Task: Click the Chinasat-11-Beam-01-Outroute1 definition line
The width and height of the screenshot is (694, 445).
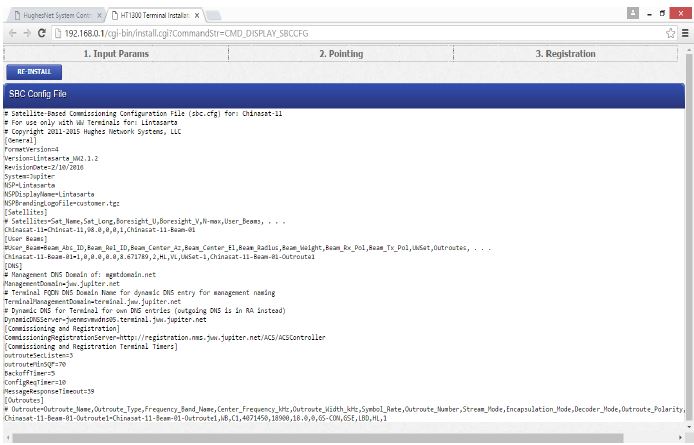Action: point(195,418)
